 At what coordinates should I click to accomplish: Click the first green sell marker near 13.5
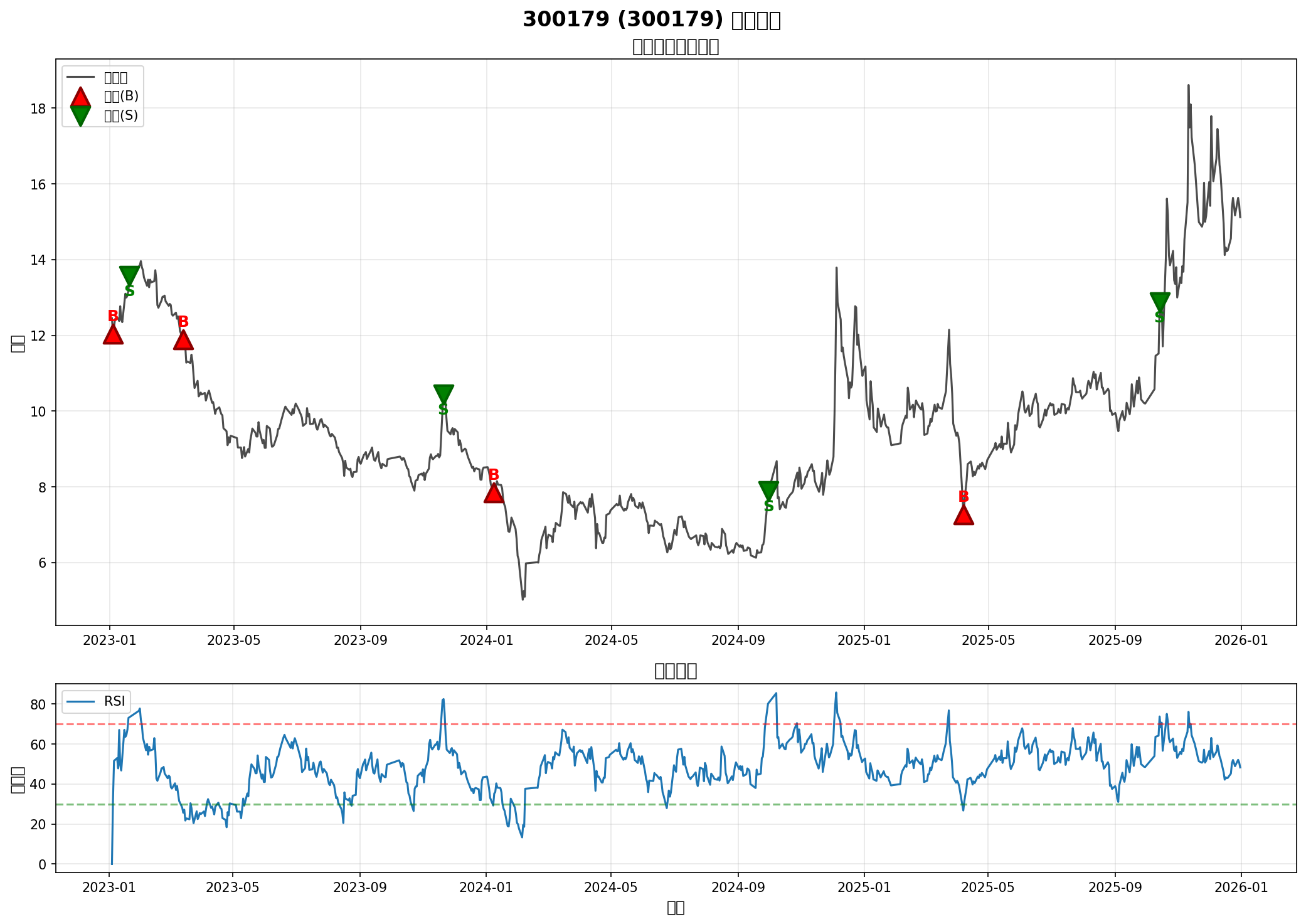pyautogui.click(x=129, y=274)
